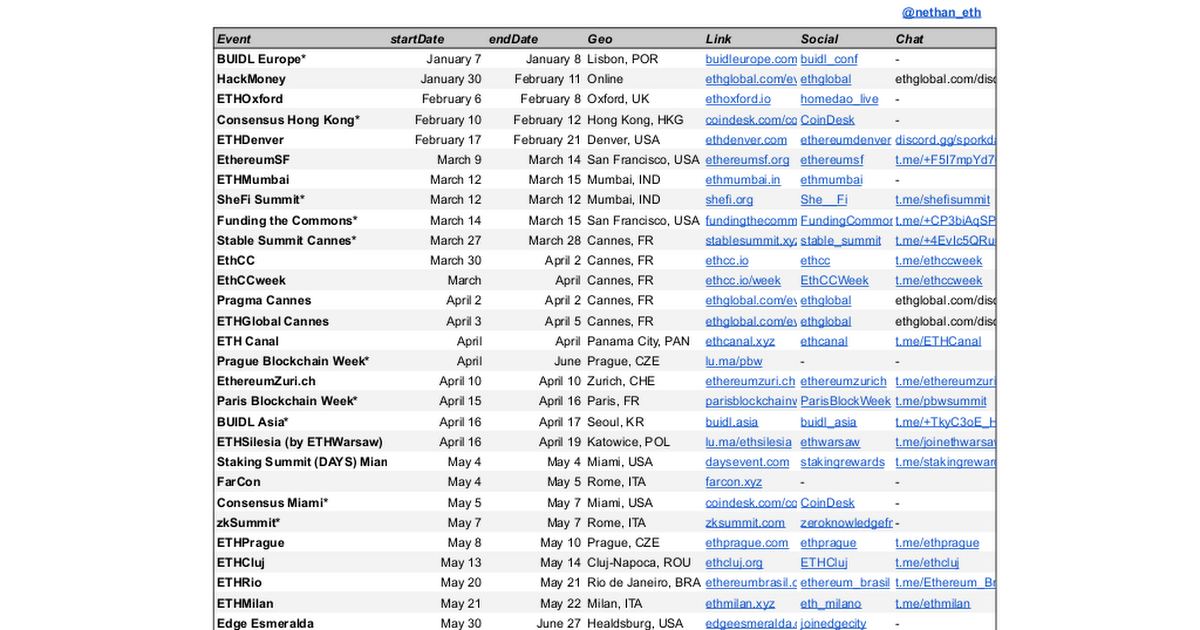Select the ETHRio event cell
This screenshot has width=1200, height=630.
click(300, 583)
